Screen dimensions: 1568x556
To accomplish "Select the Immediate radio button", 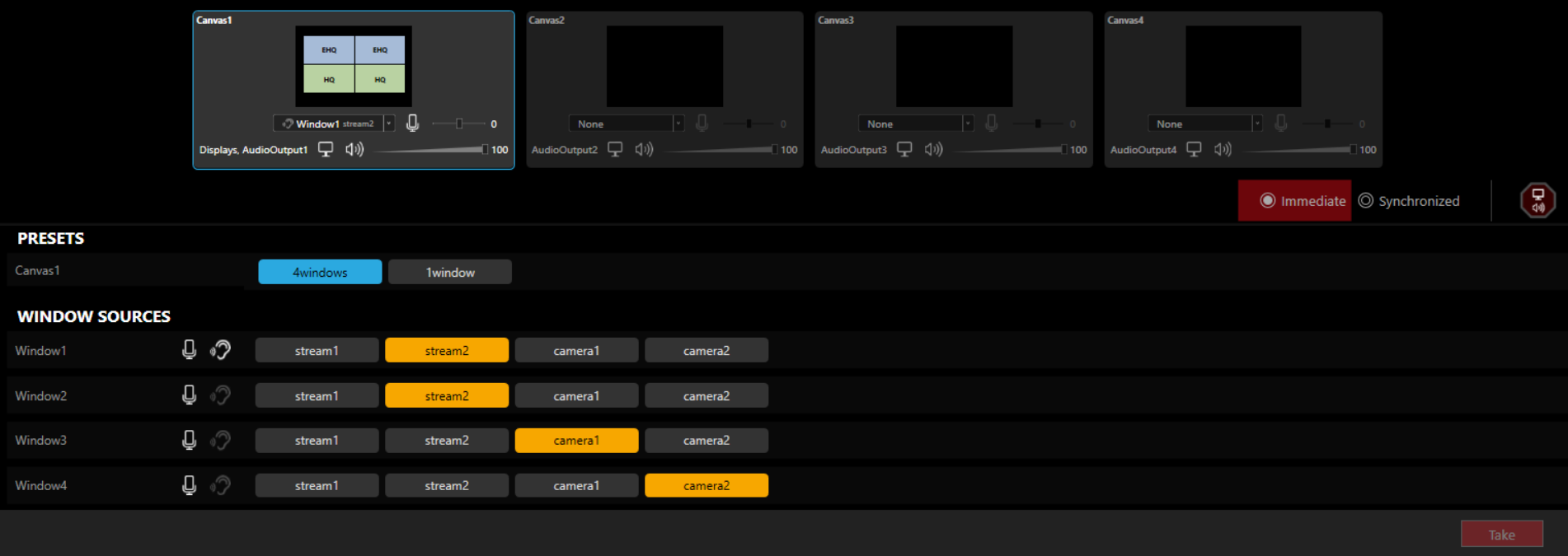I will click(1268, 201).
